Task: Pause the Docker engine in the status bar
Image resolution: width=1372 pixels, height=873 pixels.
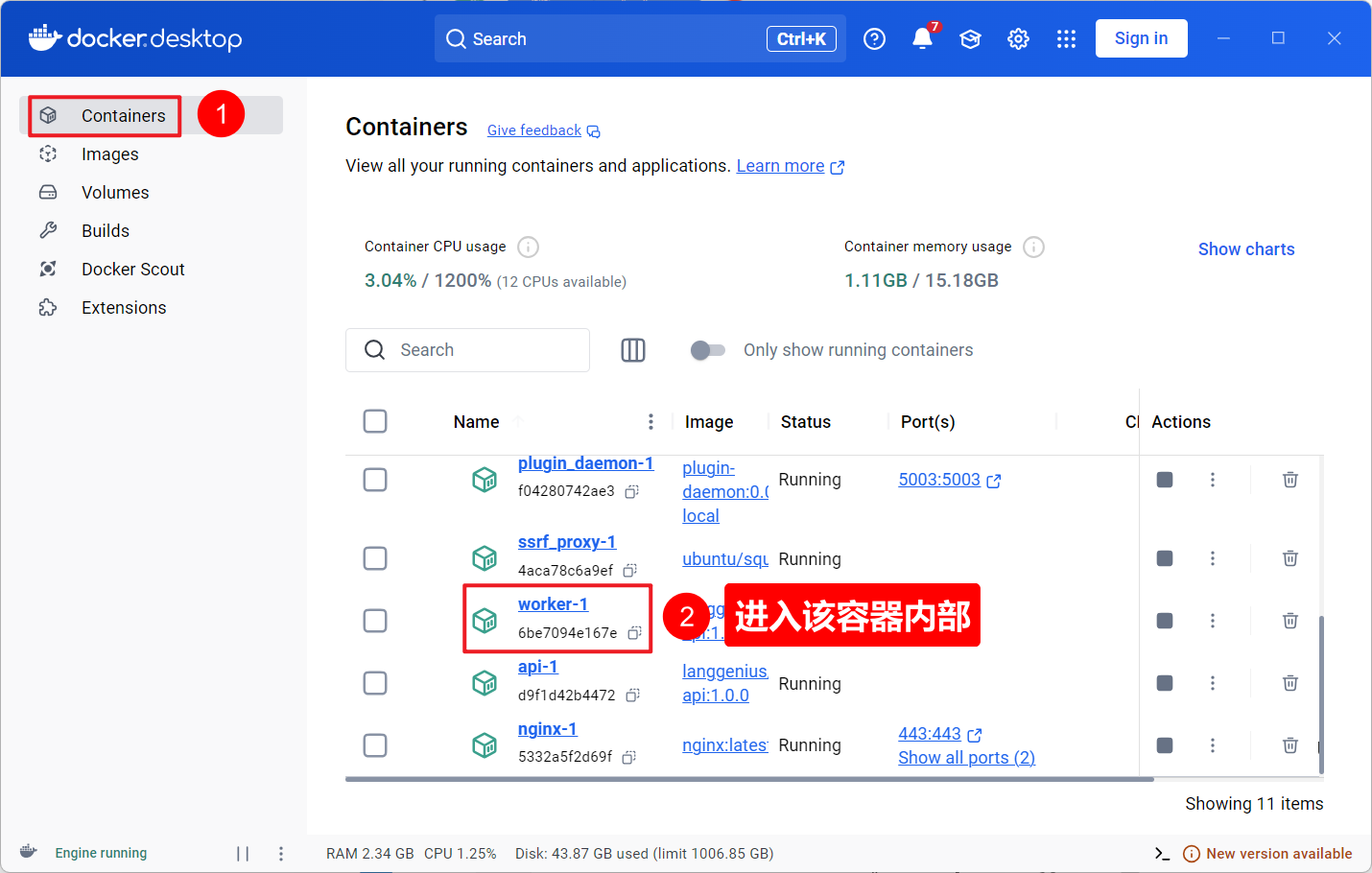Action: 243,854
